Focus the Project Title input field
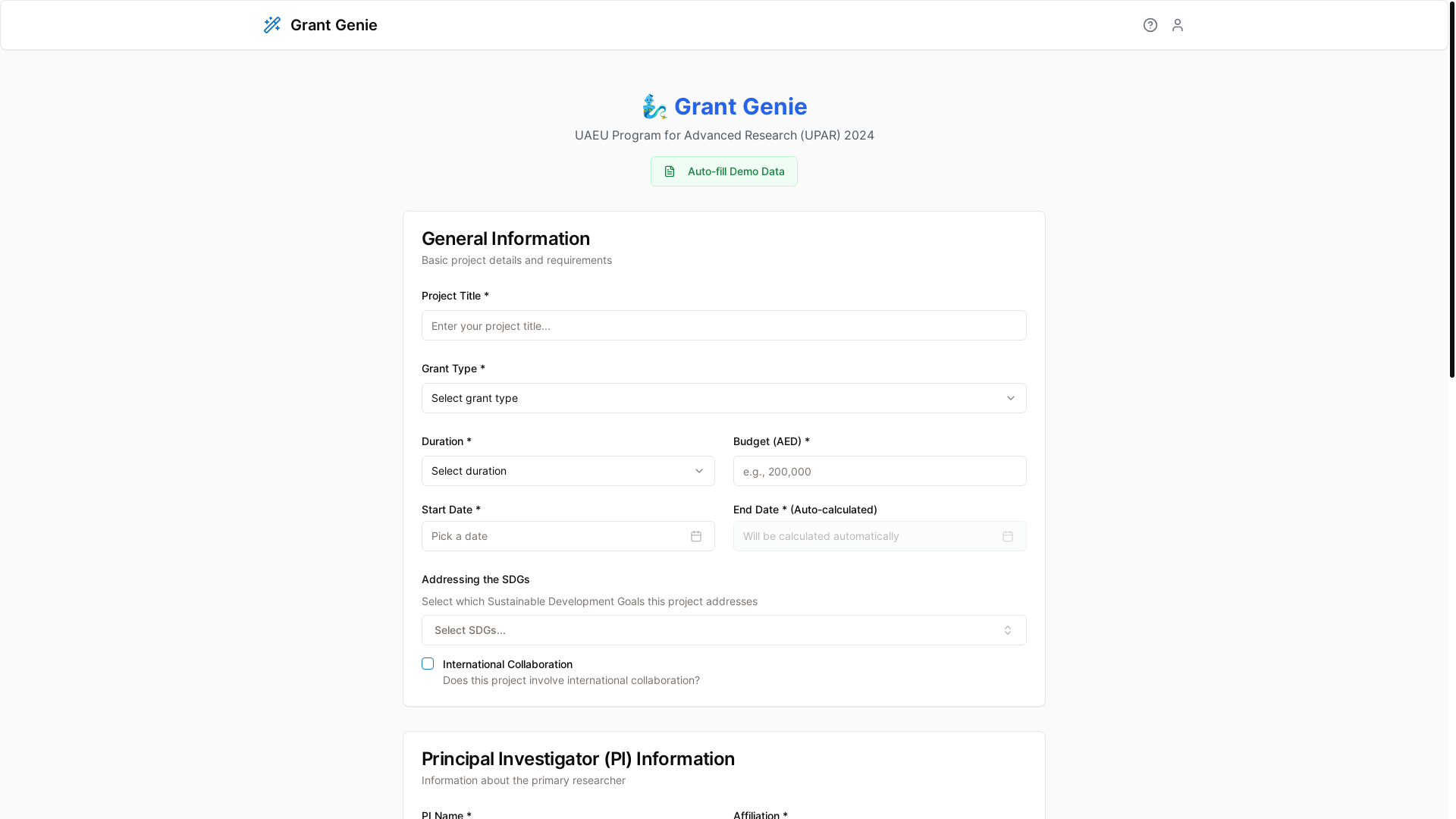The width and height of the screenshot is (1456, 819). point(724,325)
